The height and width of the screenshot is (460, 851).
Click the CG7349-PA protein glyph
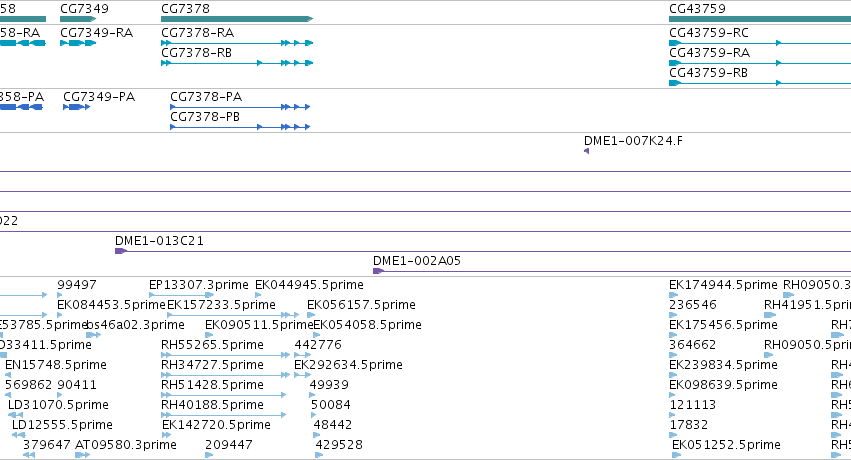(x=77, y=107)
